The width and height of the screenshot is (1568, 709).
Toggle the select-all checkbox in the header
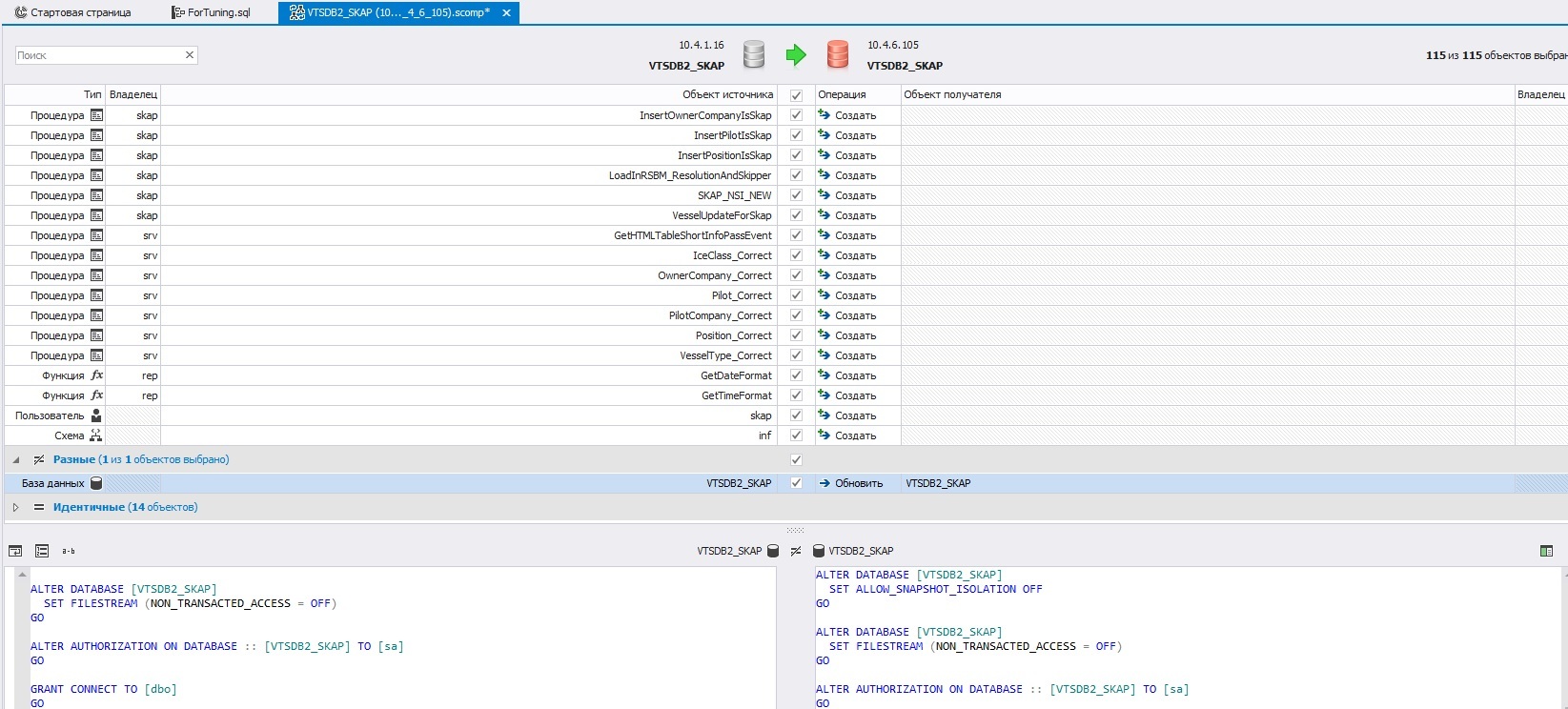pyautogui.click(x=796, y=95)
